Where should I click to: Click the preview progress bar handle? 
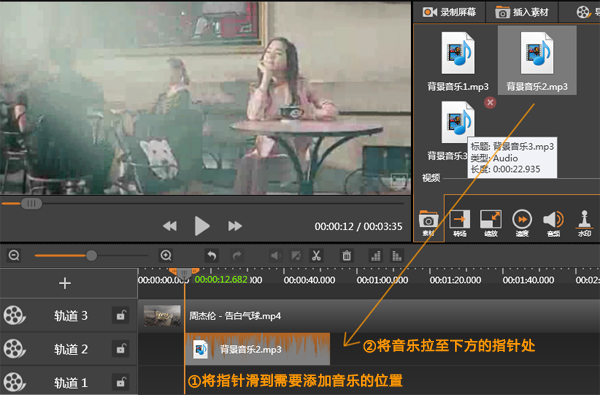click(x=31, y=203)
